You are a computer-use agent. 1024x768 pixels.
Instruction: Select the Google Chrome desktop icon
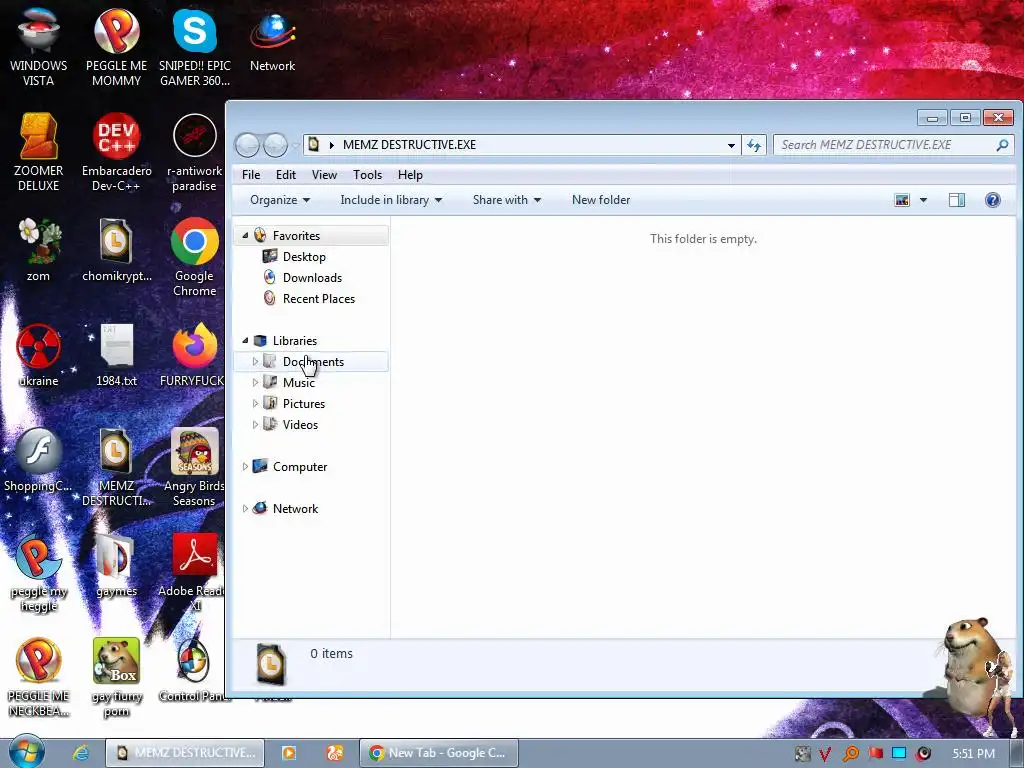[195, 257]
